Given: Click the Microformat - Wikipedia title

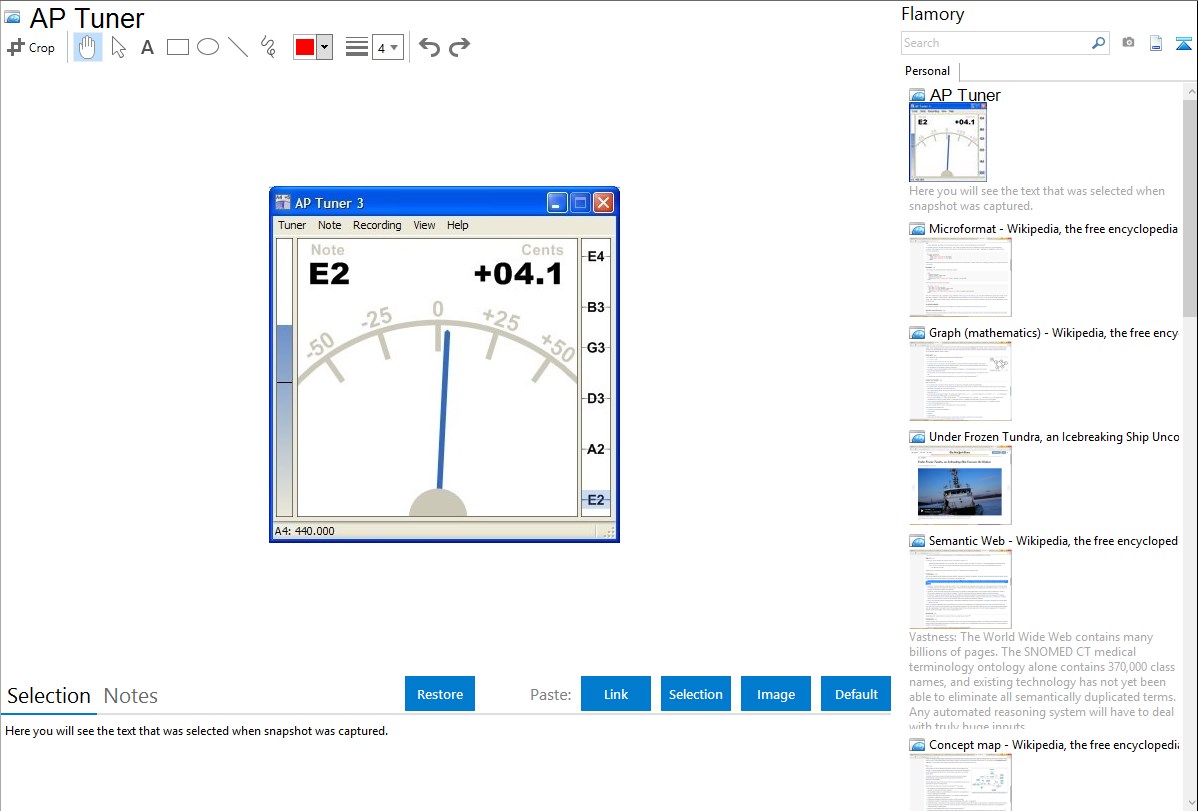Looking at the screenshot, I should [1053, 229].
